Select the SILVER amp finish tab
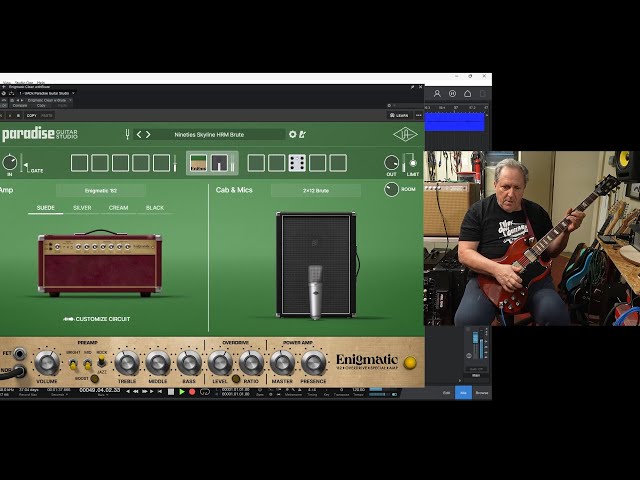Image resolution: width=640 pixels, height=480 pixels. pyautogui.click(x=82, y=208)
